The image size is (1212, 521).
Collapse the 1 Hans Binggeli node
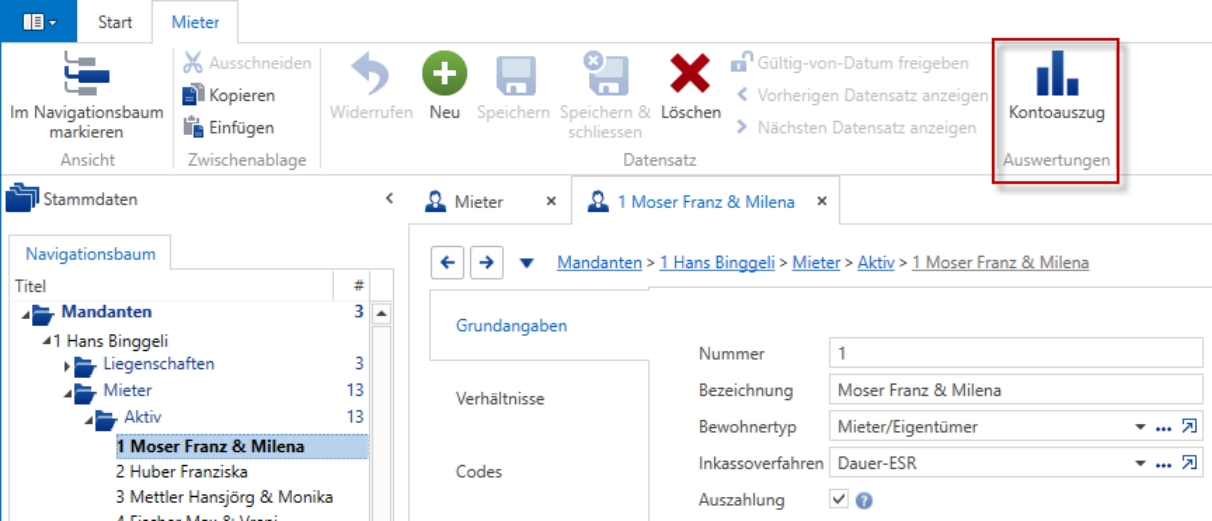46,341
